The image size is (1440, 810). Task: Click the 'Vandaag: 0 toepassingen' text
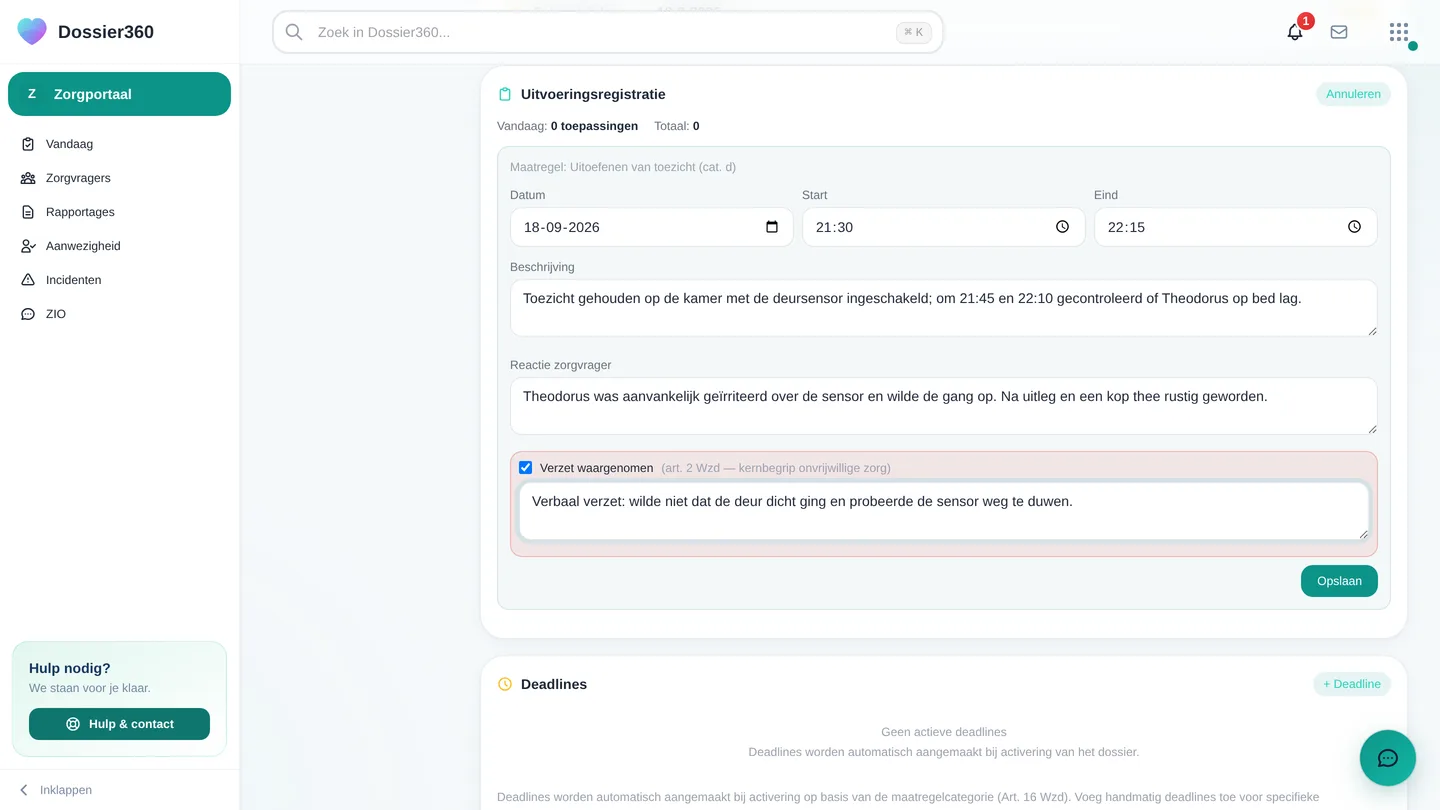coord(567,126)
